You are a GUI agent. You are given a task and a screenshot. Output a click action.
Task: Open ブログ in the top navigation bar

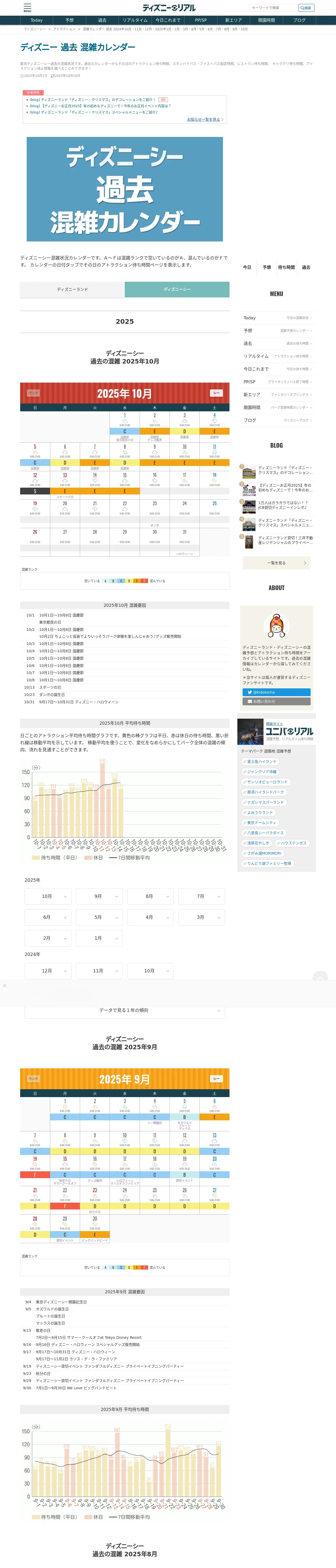tap(299, 20)
